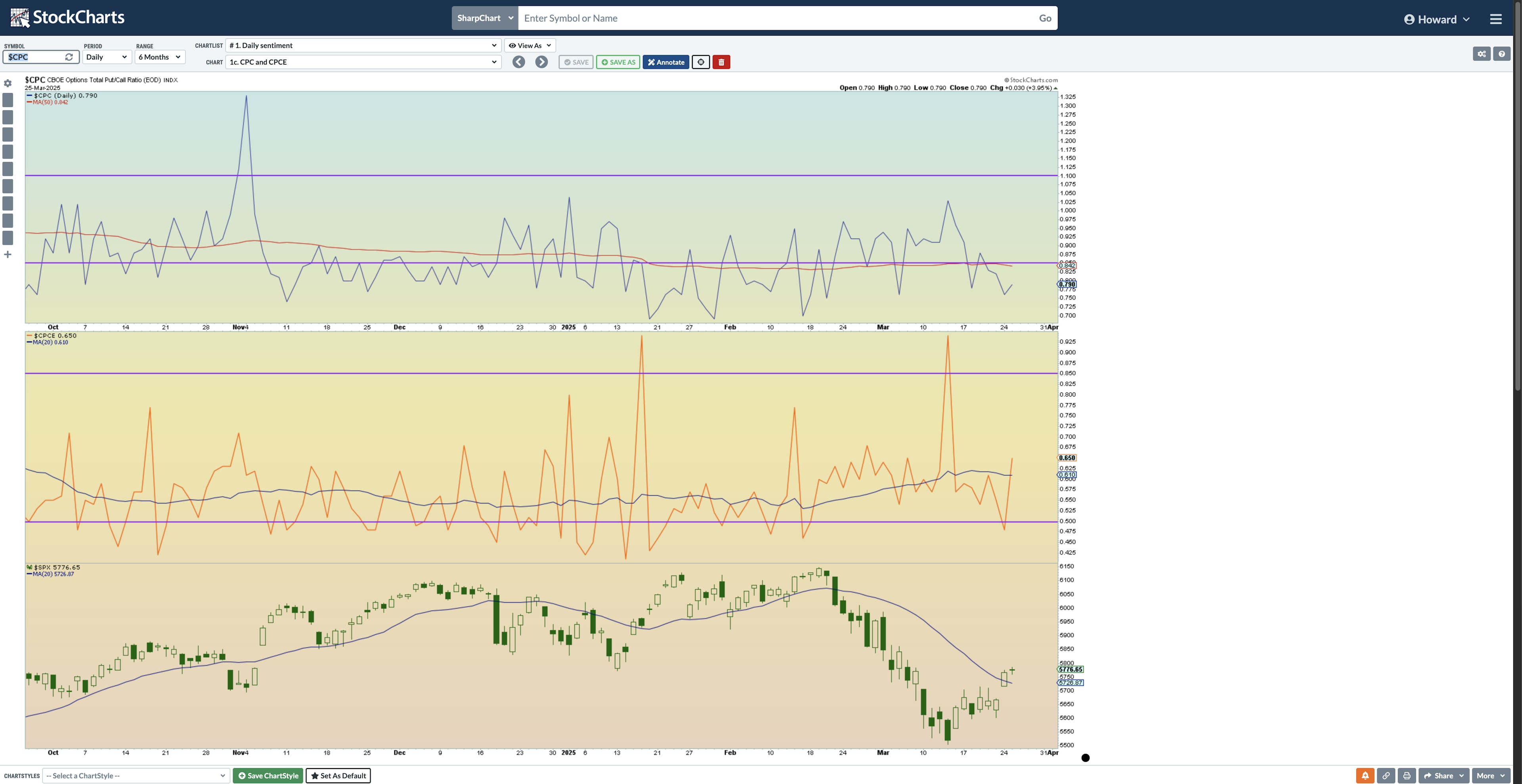Expand the ChartList dropdown '# 1. Daily sentiment'

coord(363,46)
